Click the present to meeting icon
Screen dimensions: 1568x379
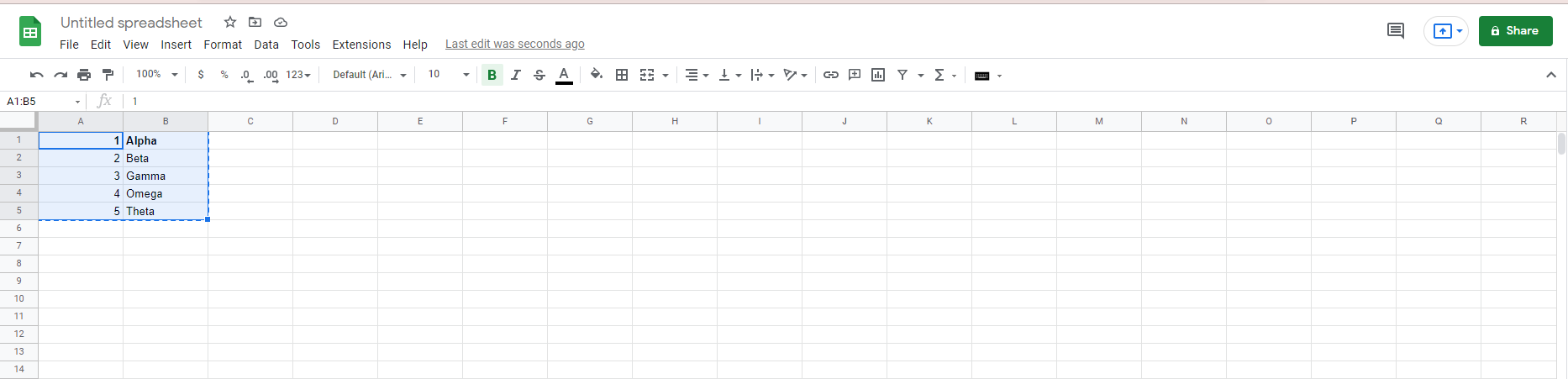point(1442,31)
